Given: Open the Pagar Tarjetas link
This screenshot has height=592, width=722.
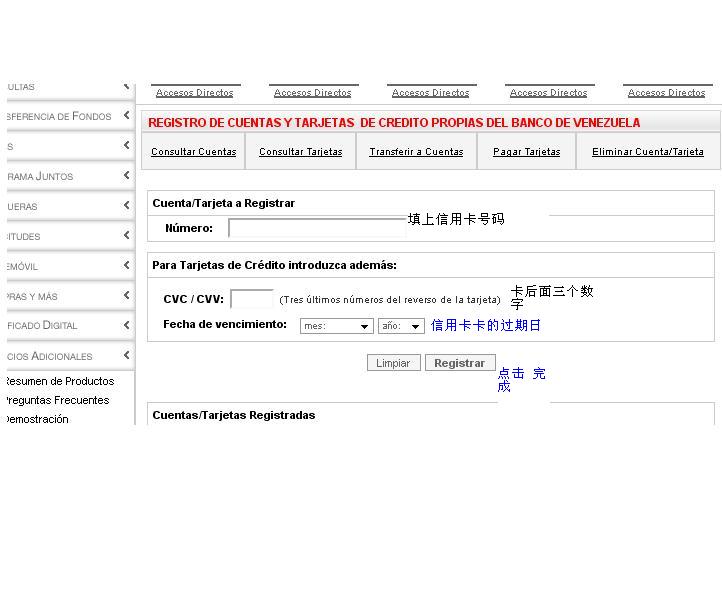Looking at the screenshot, I should click(x=526, y=151).
